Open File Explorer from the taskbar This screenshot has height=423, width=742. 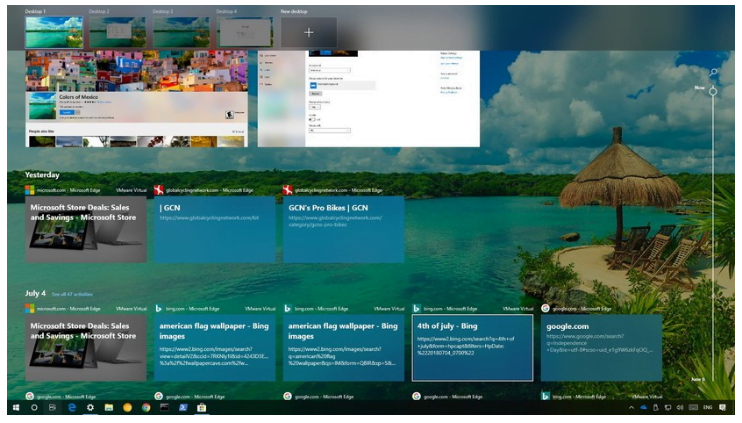point(109,408)
